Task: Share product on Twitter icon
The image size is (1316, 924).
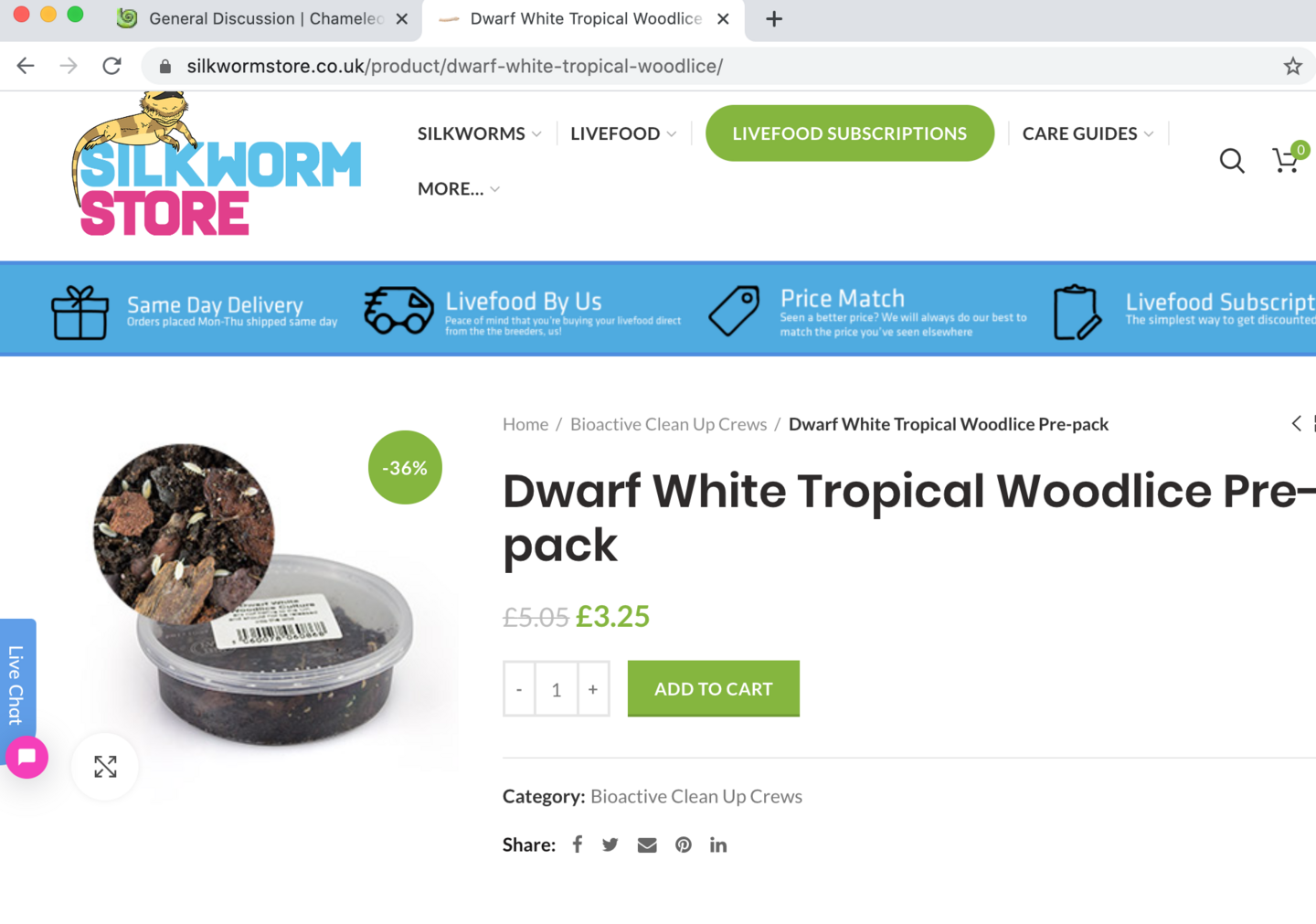Action: tap(610, 844)
